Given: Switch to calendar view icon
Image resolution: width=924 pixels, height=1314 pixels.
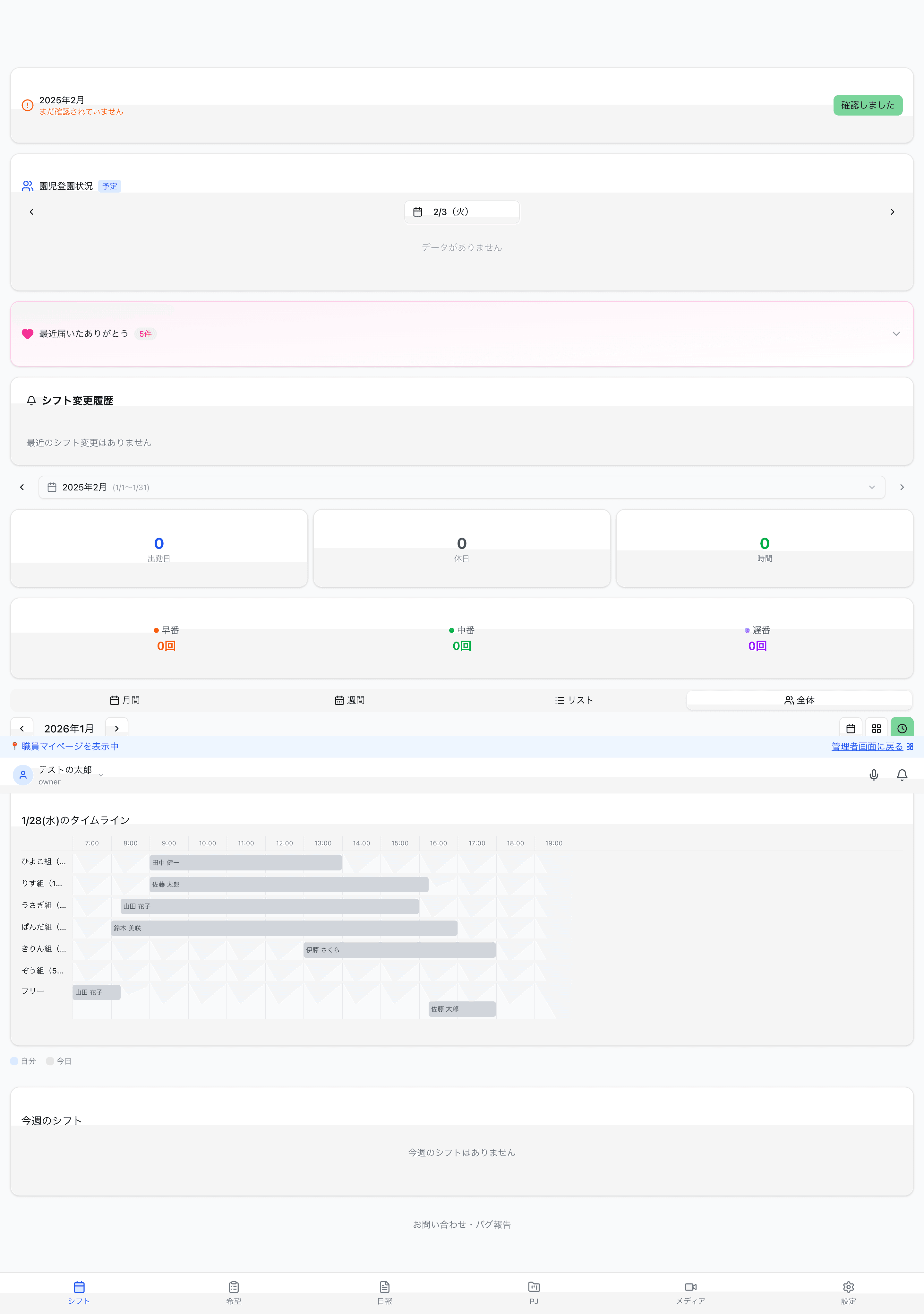Looking at the screenshot, I should click(850, 729).
